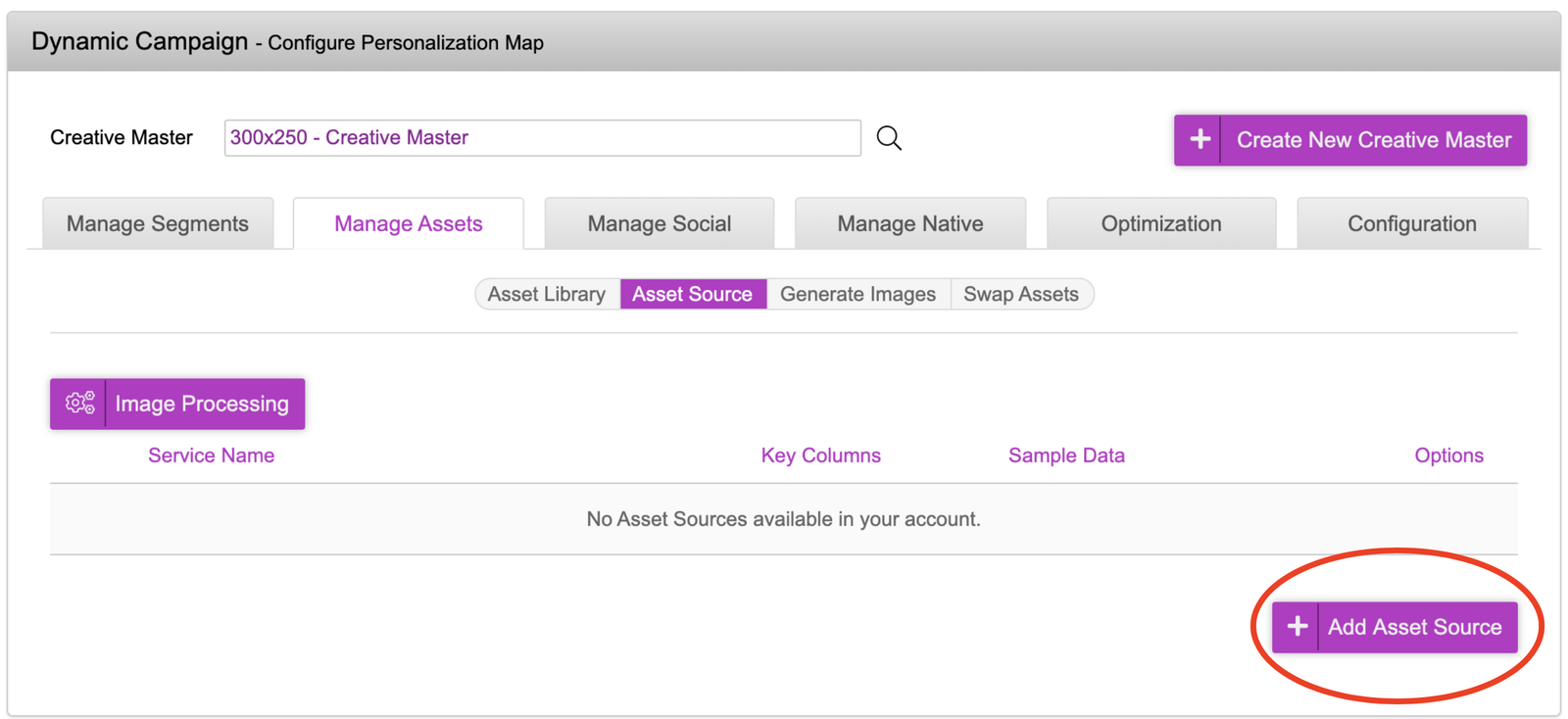This screenshot has height=719, width=1568.
Task: Focus the Creative Master name field
Action: [x=542, y=138]
